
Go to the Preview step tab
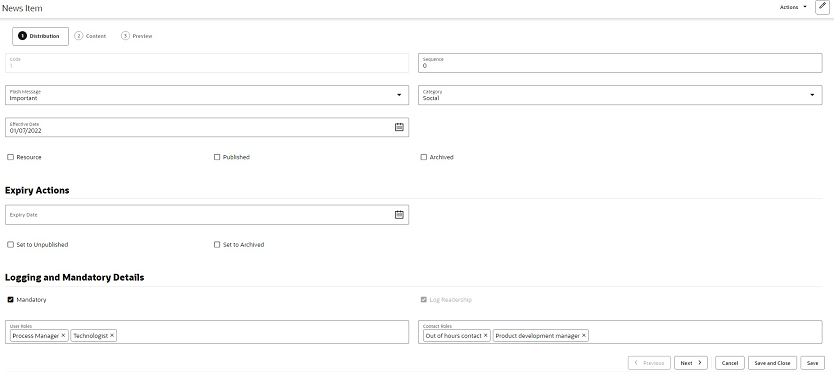(137, 36)
